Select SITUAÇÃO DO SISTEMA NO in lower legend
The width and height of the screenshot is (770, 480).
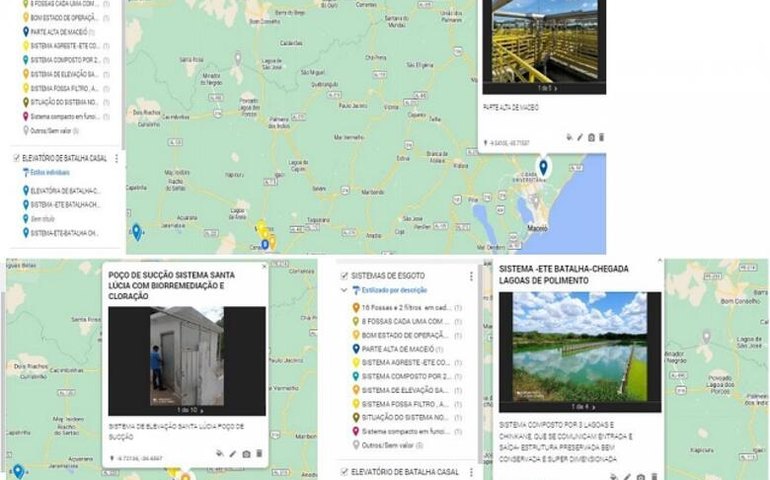click(407, 418)
